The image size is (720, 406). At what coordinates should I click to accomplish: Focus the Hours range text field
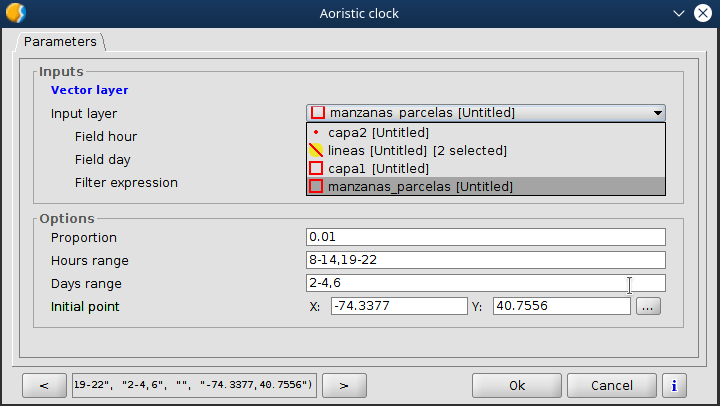point(485,260)
